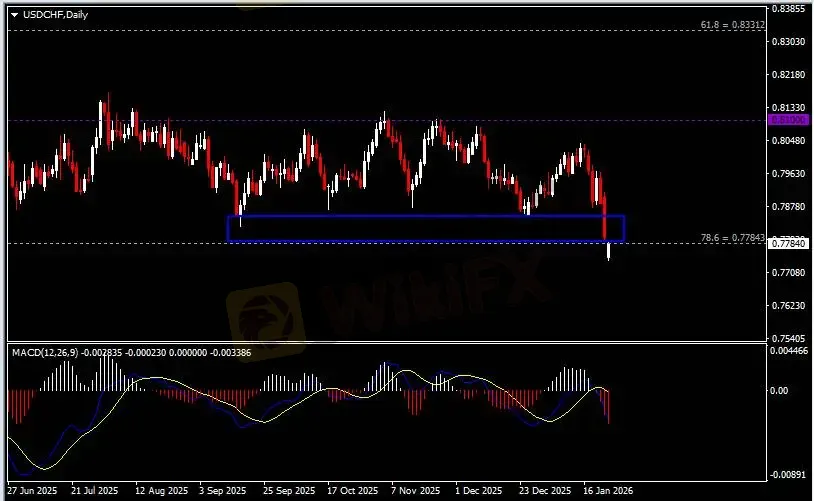
Task: Select the 0.79630 price axis label
Action: pyautogui.click(x=789, y=174)
